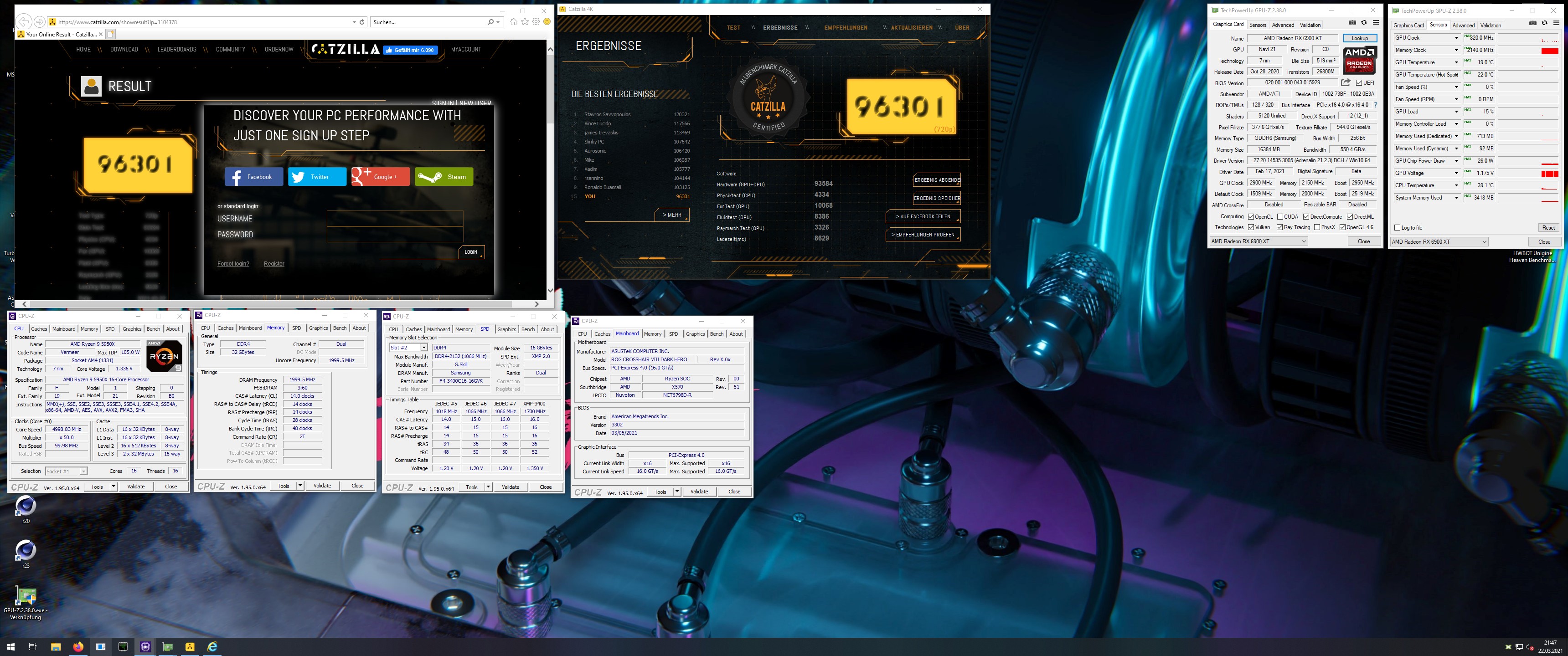This screenshot has height=656, width=1568.
Task: Click Validate in the CPU-Z SPD window
Action: 510,487
